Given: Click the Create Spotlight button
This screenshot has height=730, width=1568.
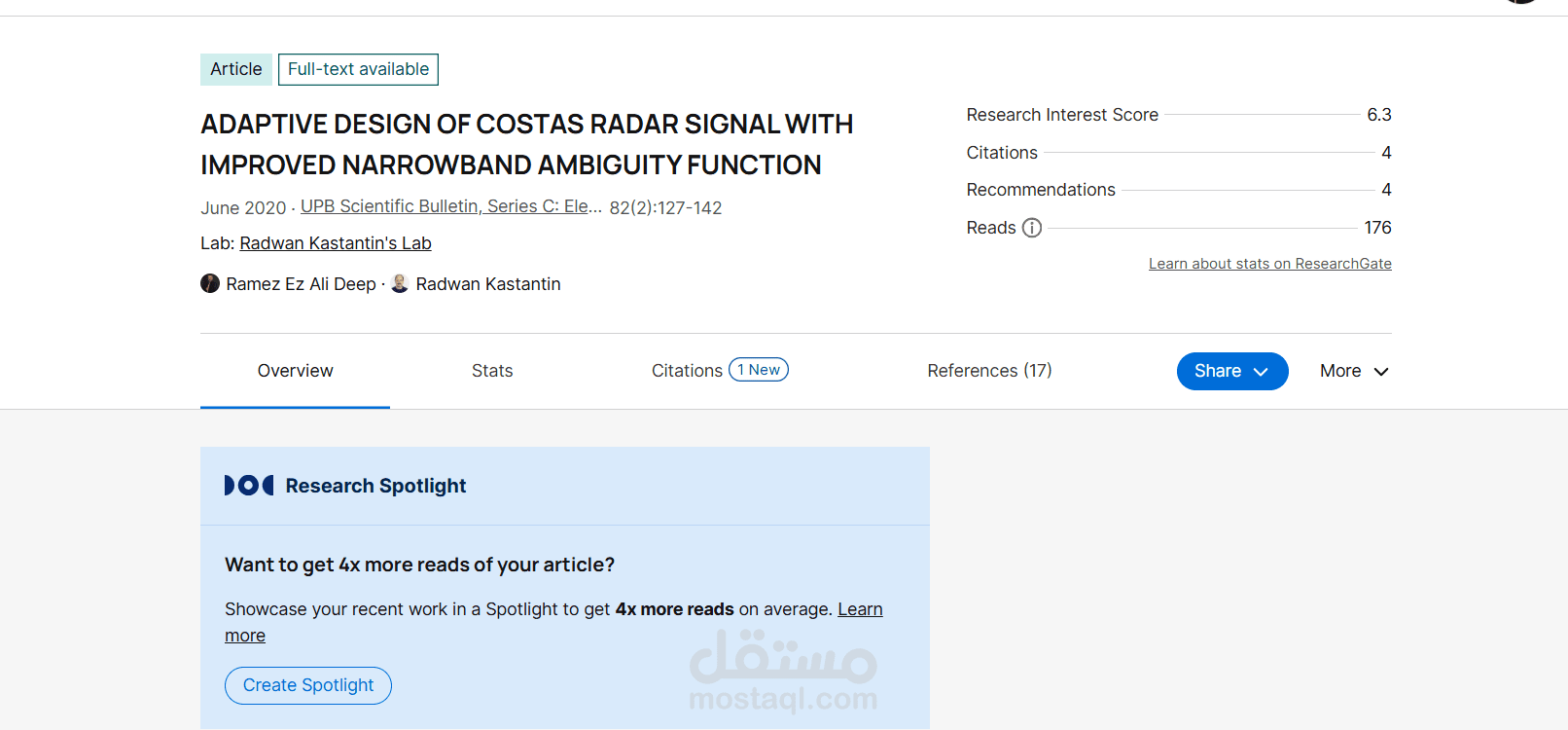Looking at the screenshot, I should coord(308,685).
